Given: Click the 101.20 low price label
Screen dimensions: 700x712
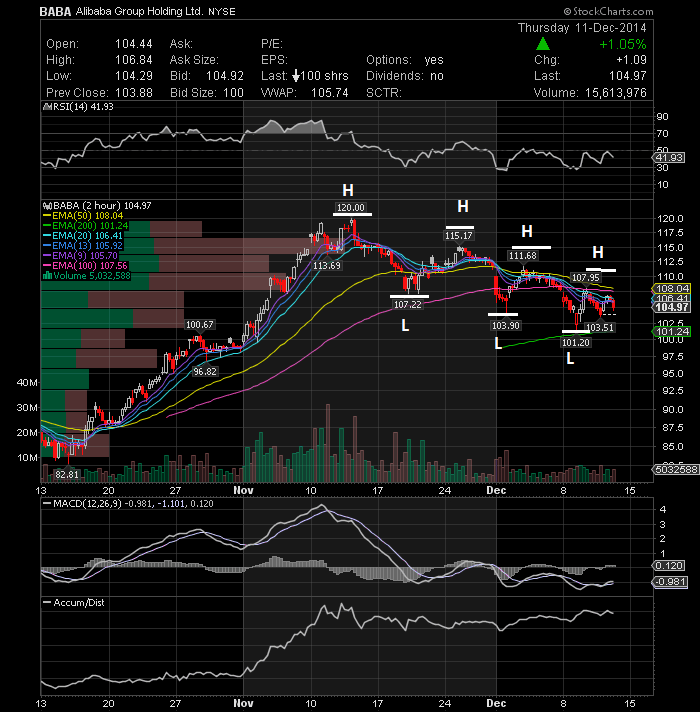Looking at the screenshot, I should (x=576, y=342).
